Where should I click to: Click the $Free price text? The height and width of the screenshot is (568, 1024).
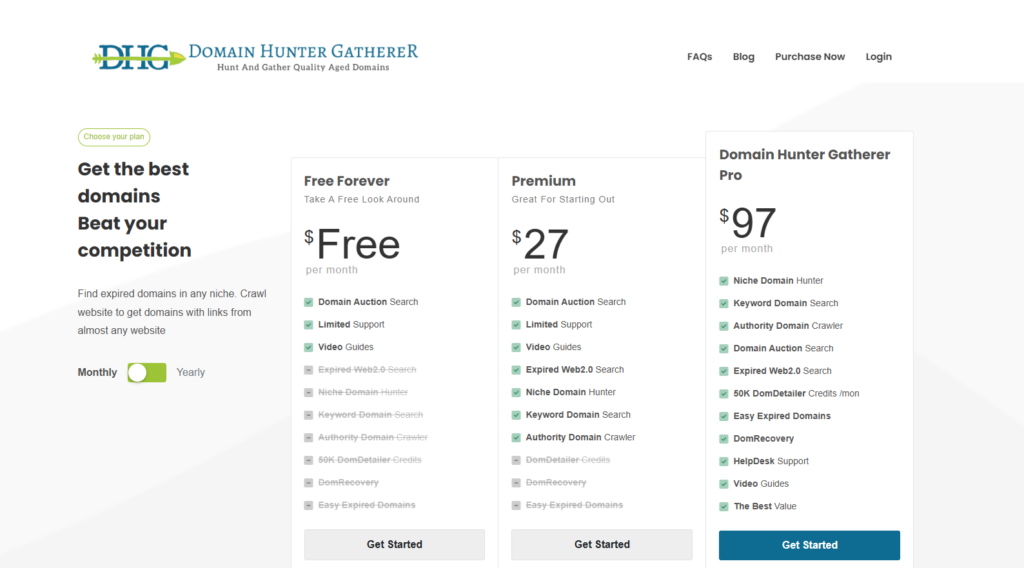pyautogui.click(x=352, y=244)
